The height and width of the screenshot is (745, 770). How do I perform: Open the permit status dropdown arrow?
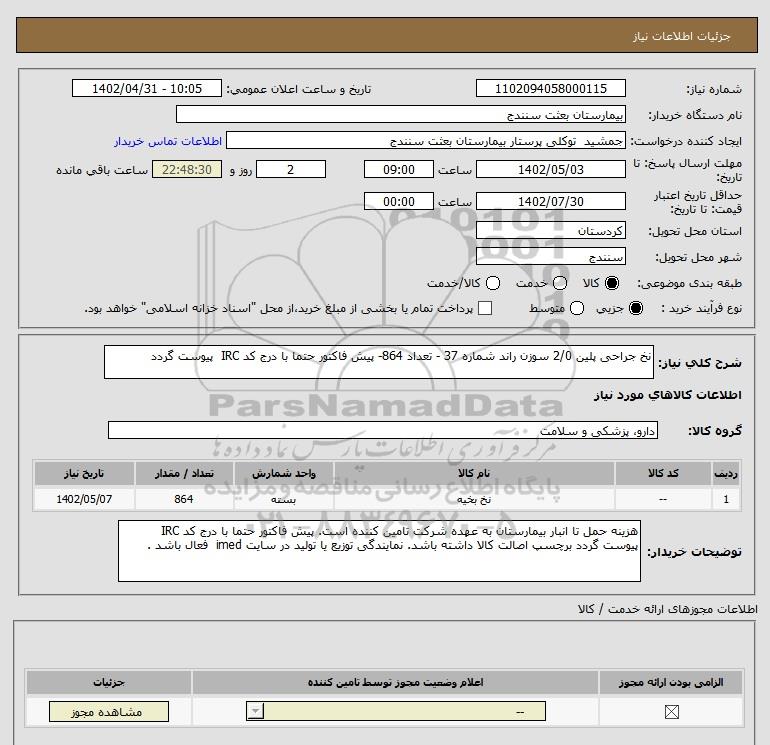pyautogui.click(x=256, y=711)
